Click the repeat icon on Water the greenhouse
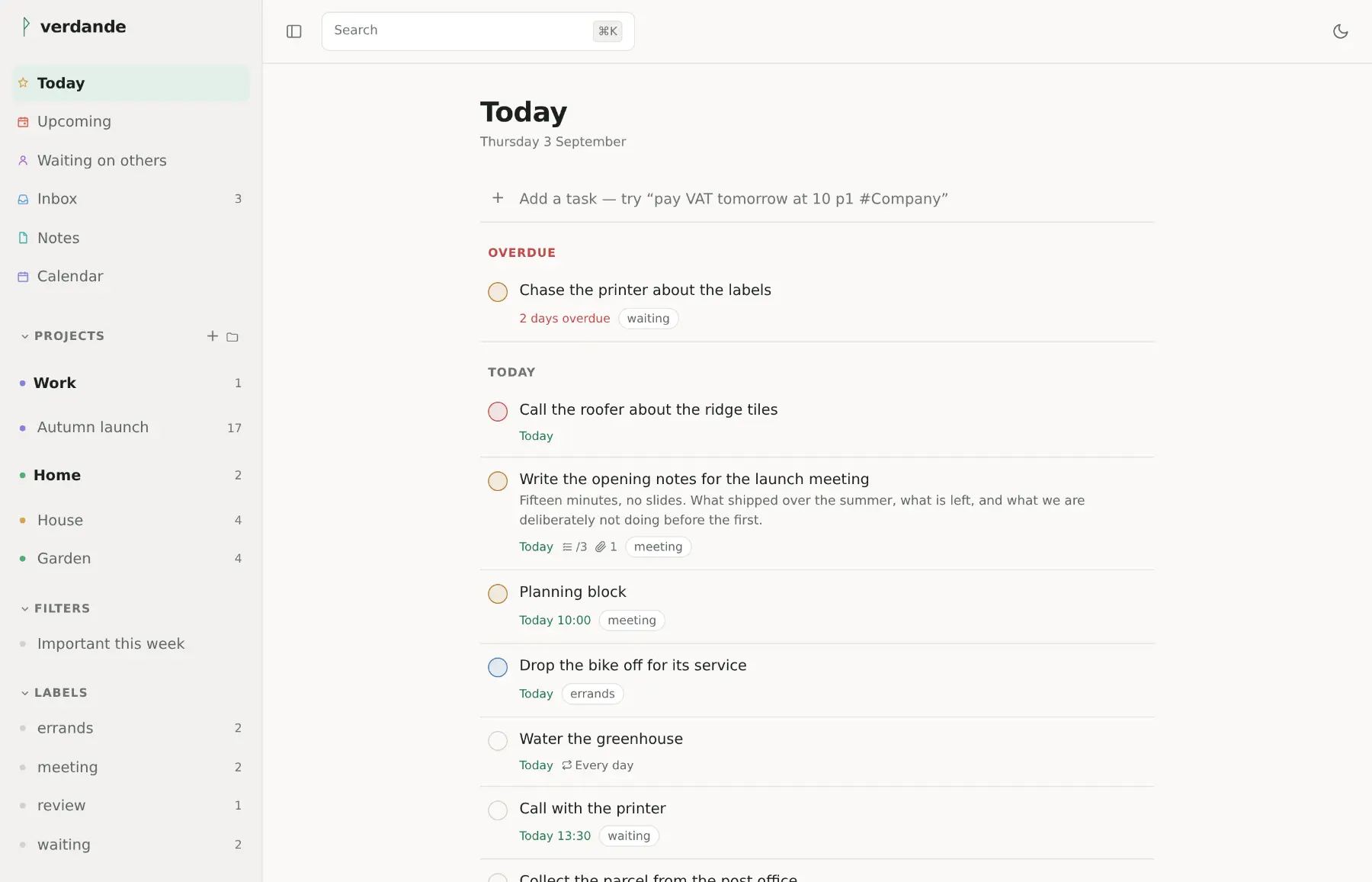The height and width of the screenshot is (882, 1372). pyautogui.click(x=567, y=765)
